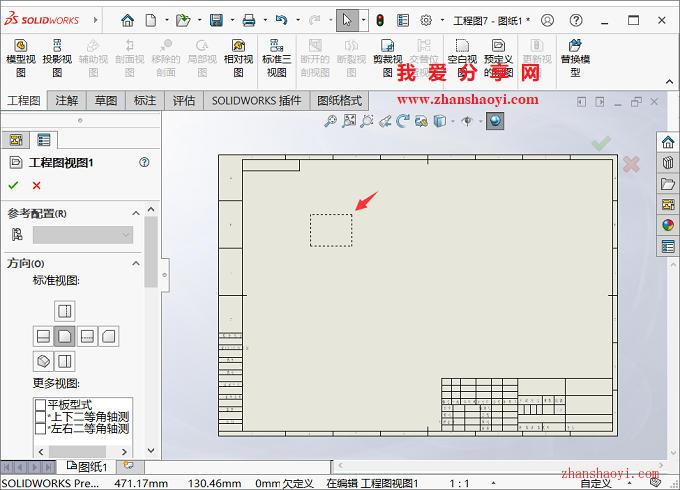The height and width of the screenshot is (490, 680).
Task: Check the 左右二等角轴测 checkbox
Action: click(x=40, y=428)
